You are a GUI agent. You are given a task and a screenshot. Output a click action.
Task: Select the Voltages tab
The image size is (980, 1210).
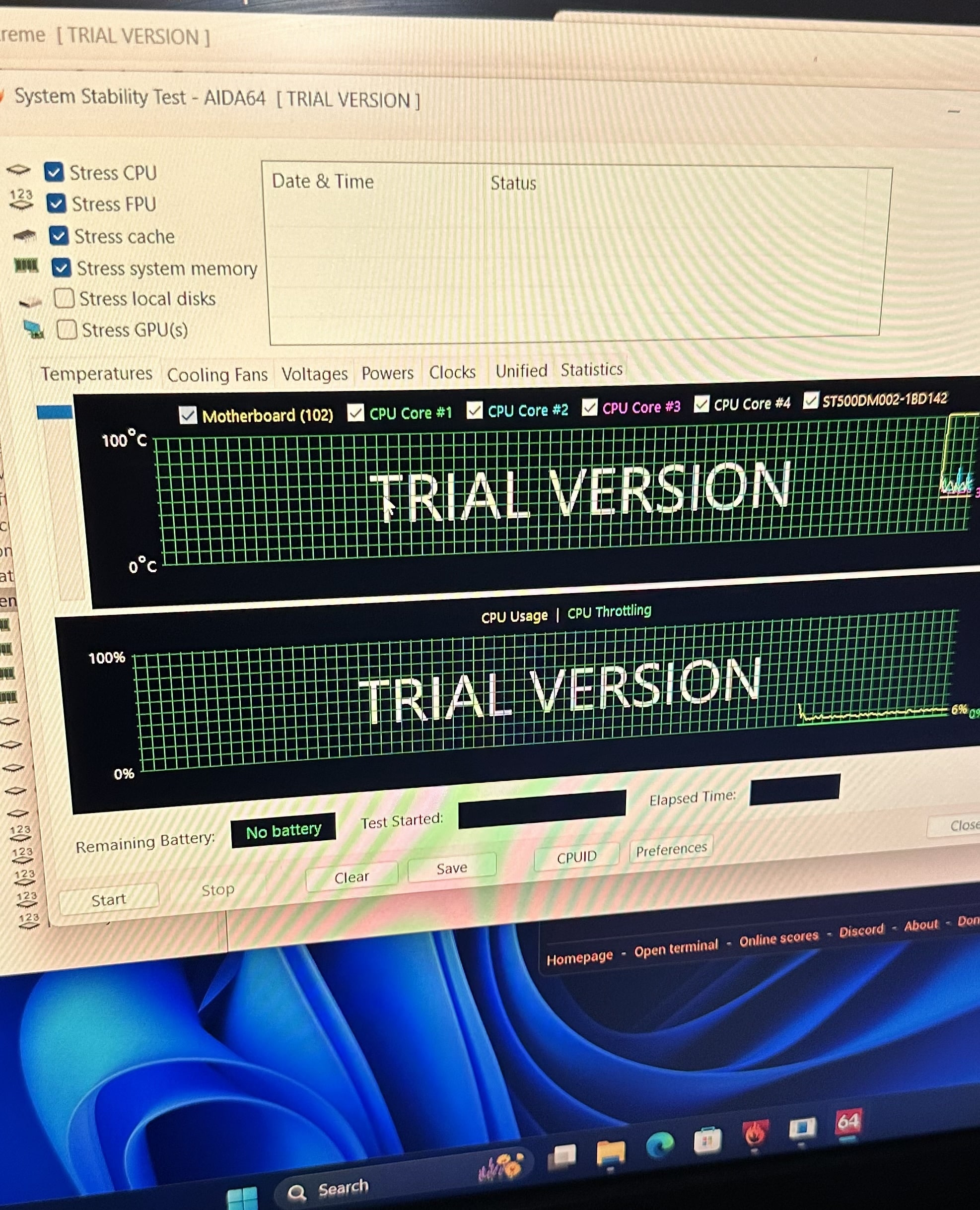(x=314, y=374)
